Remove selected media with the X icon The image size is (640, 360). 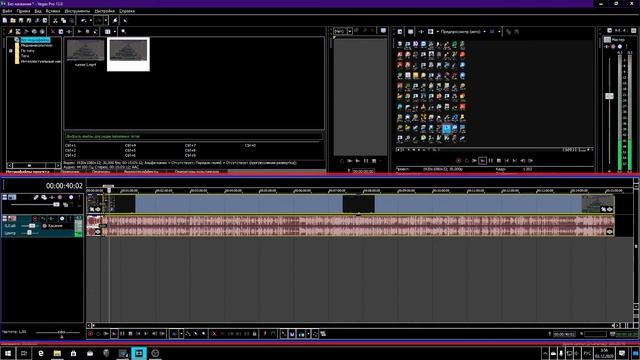[53, 31]
